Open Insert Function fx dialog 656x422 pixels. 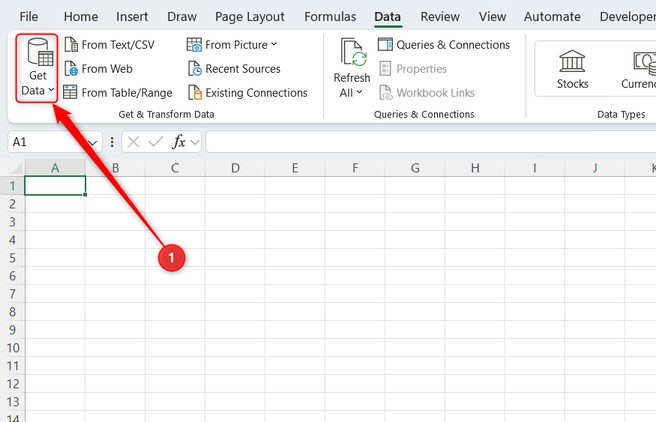[178, 142]
